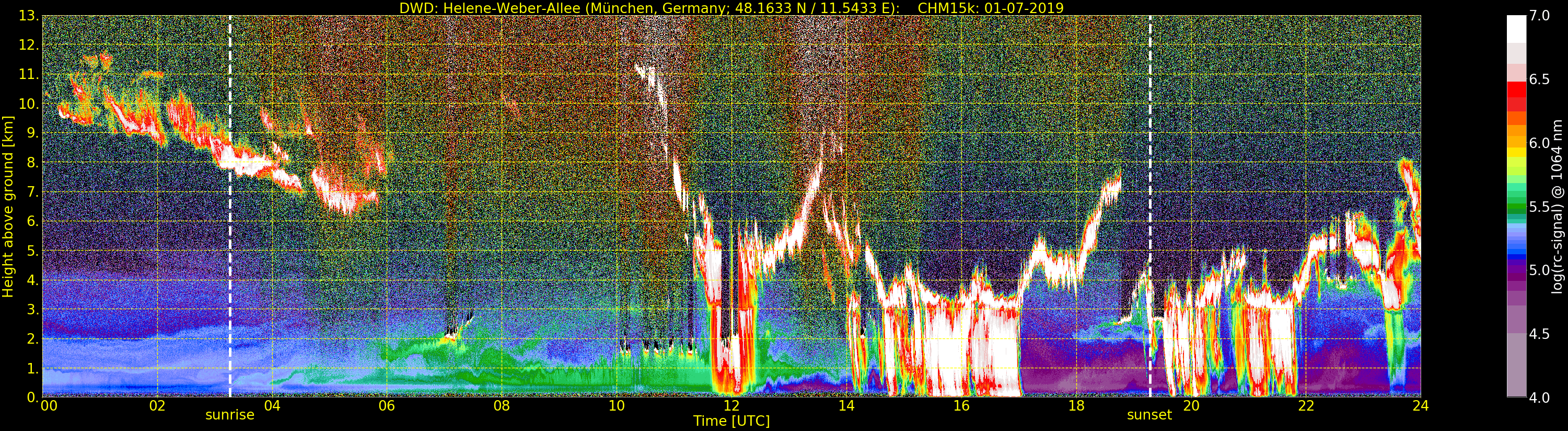Click the red colorbar segment near 6.5
The width and height of the screenshot is (1568, 431).
click(1516, 89)
